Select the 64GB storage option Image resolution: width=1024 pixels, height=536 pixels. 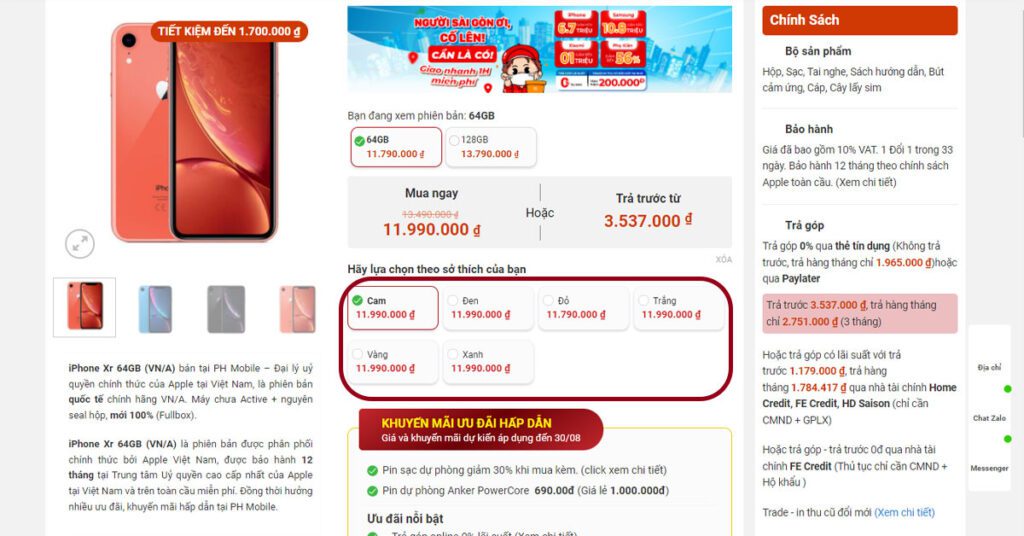click(396, 147)
